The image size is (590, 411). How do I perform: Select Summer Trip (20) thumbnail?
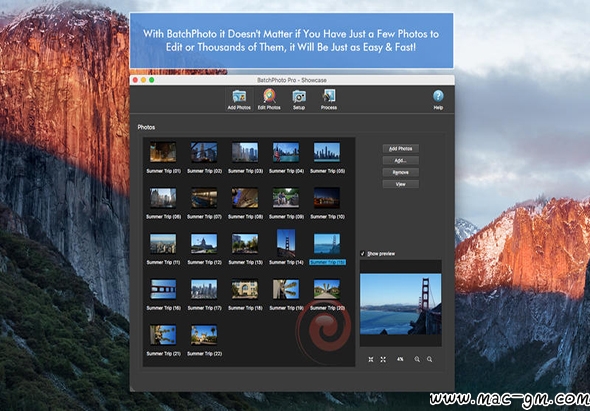(327, 289)
